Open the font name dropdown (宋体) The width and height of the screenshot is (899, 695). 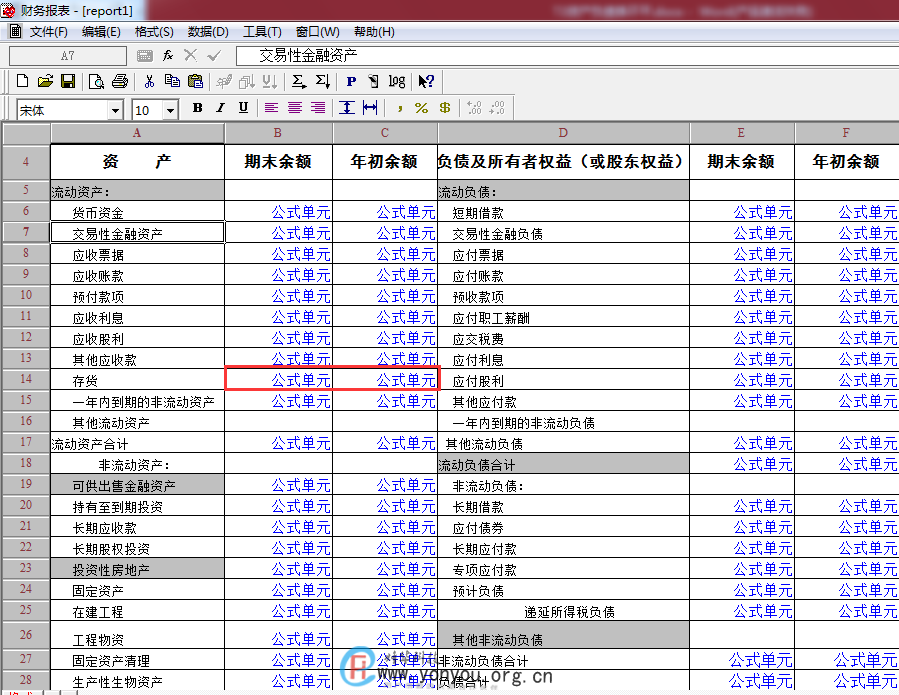tap(115, 110)
